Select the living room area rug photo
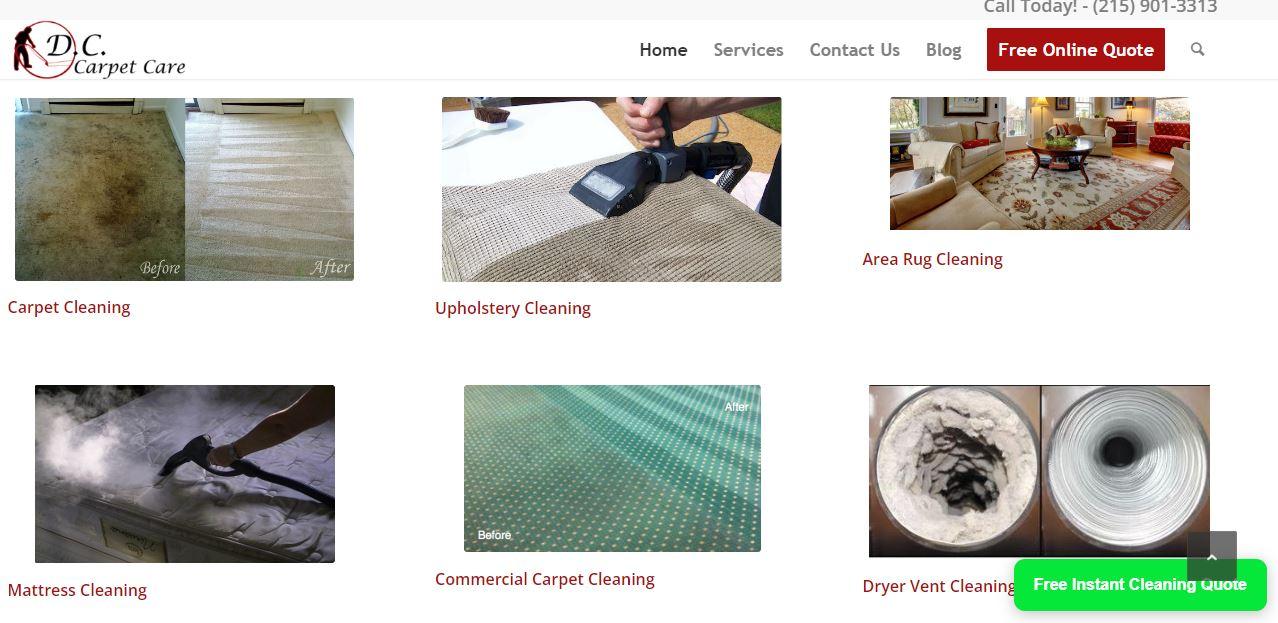 (x=1040, y=163)
